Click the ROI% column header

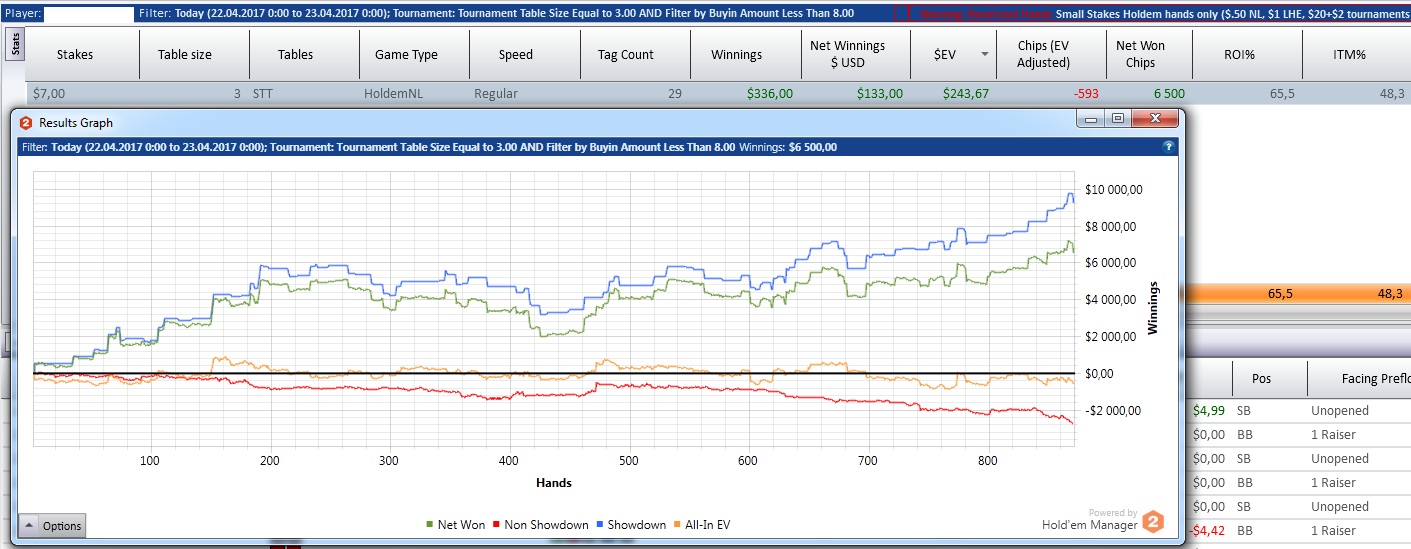pyautogui.click(x=1244, y=55)
